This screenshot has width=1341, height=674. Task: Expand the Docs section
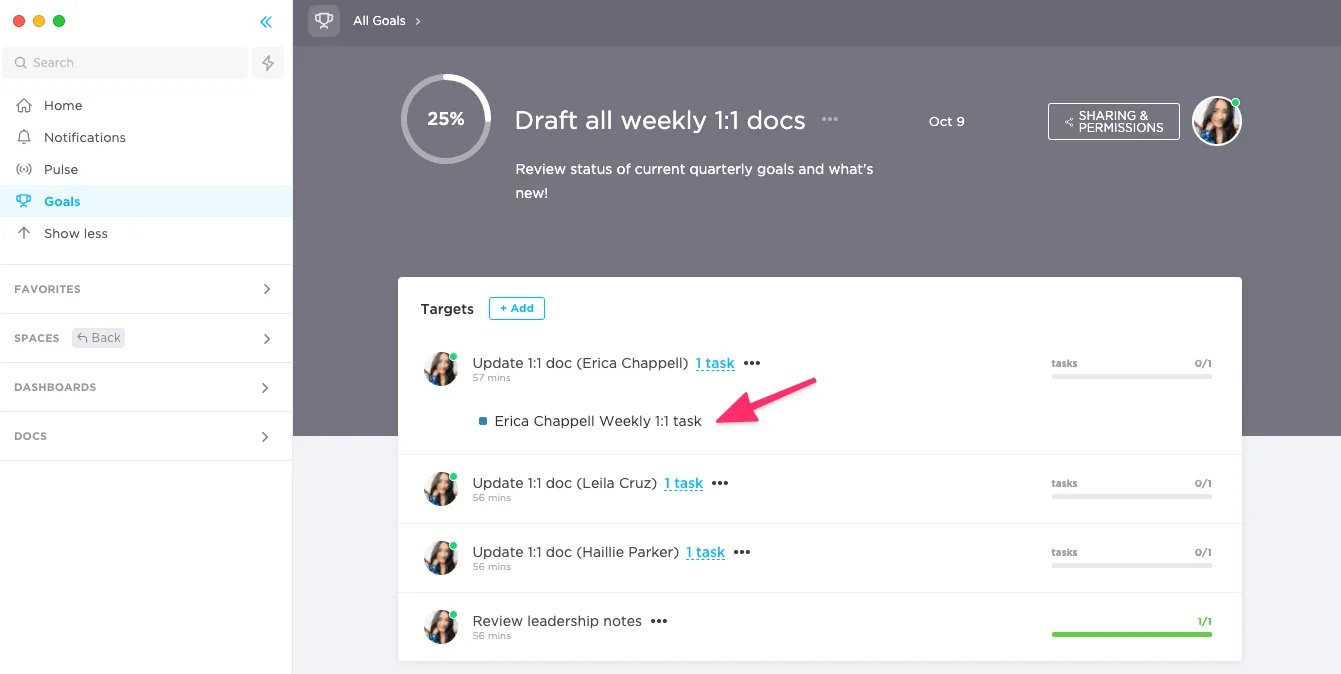146,436
